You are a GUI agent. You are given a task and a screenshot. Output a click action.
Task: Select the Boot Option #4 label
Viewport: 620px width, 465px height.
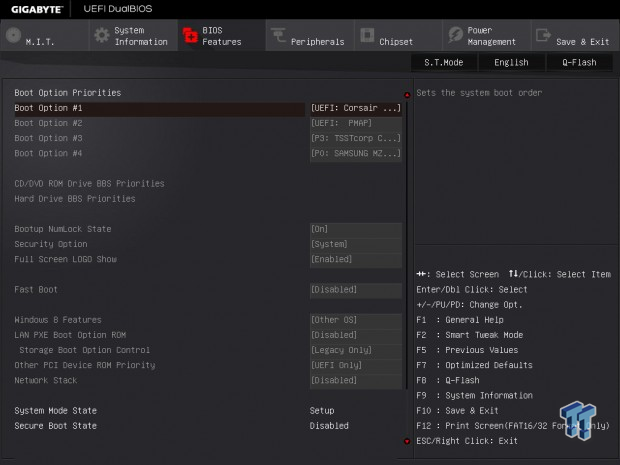(x=48, y=153)
